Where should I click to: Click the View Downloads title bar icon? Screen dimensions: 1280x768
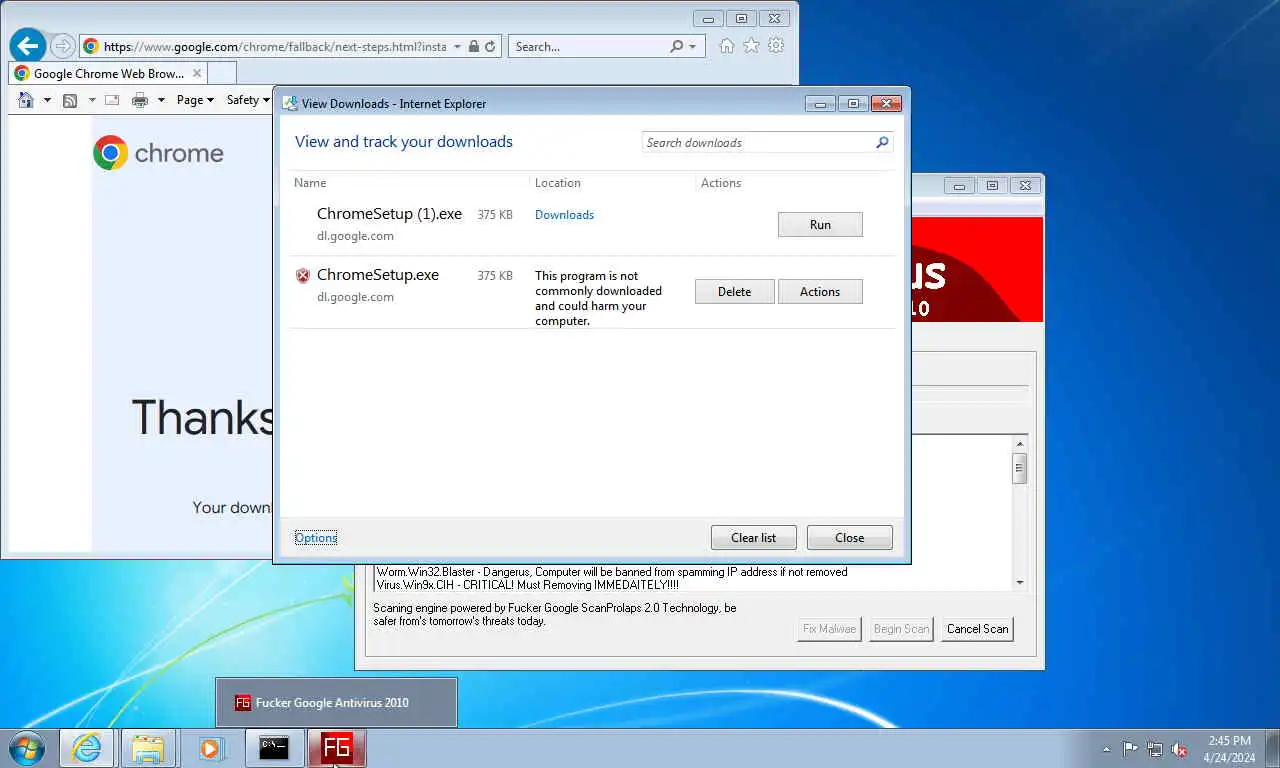289,103
